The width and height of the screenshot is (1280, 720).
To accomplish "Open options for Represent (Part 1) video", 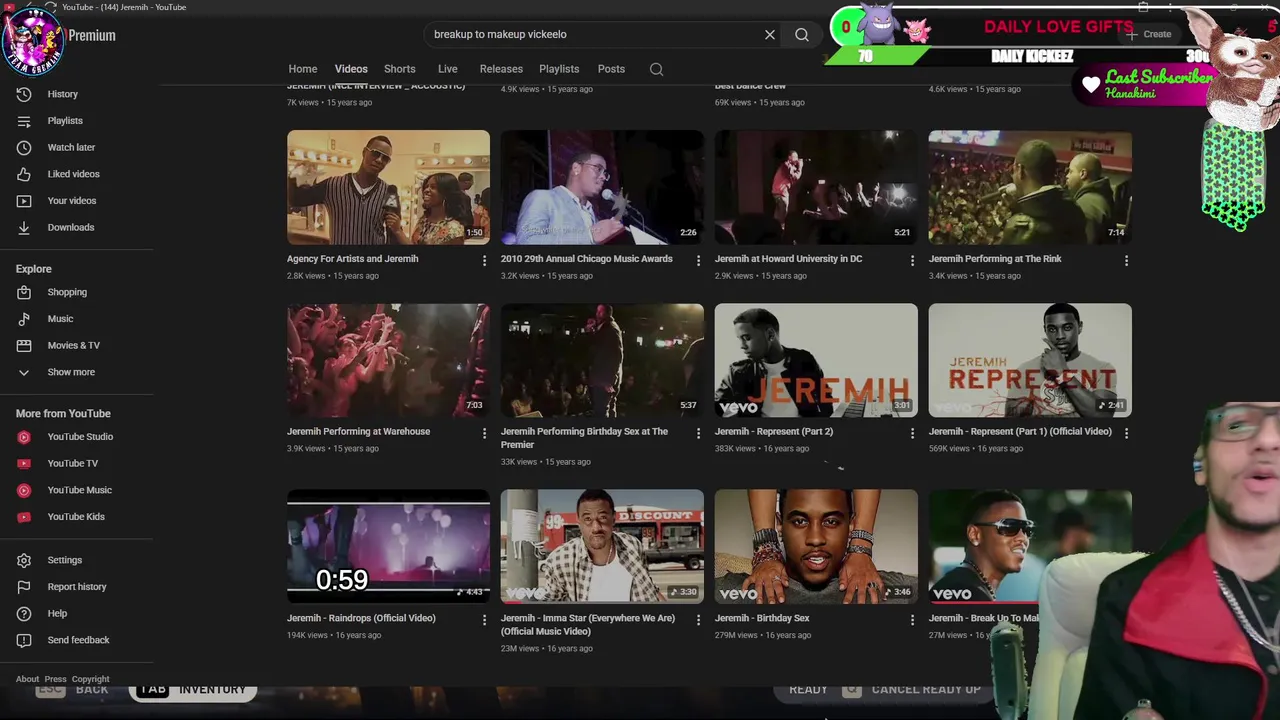I will 1126,433.
